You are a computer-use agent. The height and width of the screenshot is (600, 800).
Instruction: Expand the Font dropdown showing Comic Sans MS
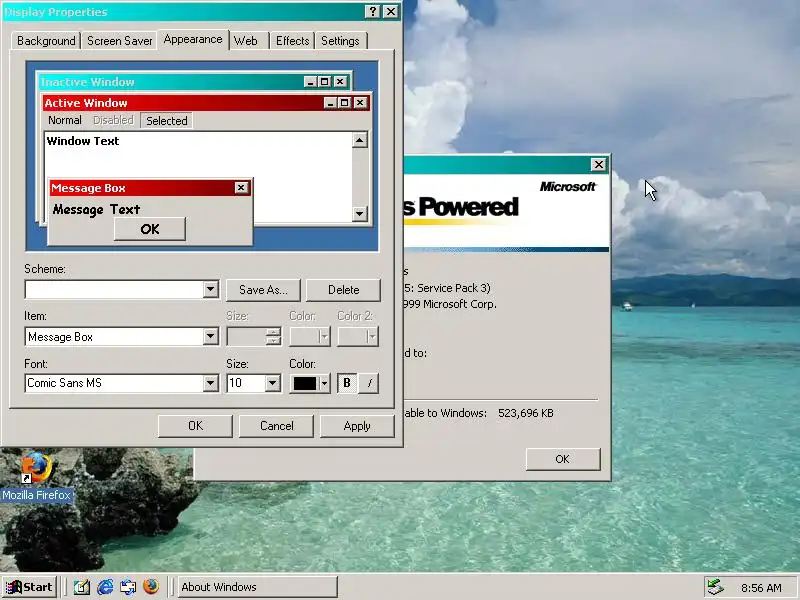coord(210,383)
